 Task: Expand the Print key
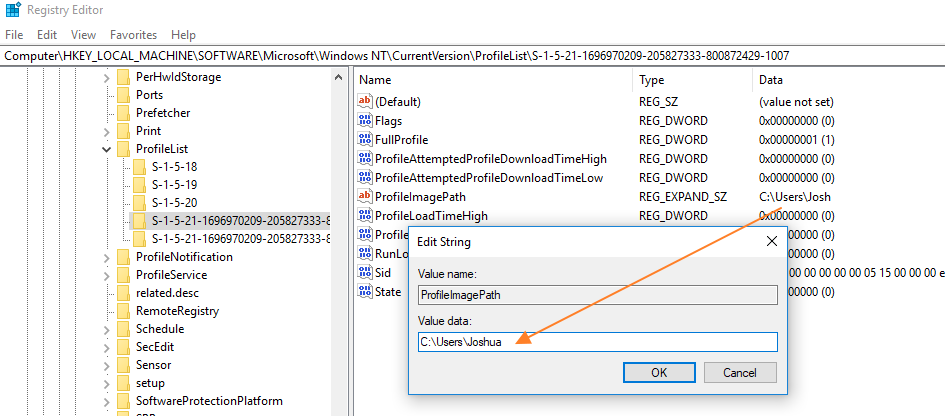coord(107,131)
